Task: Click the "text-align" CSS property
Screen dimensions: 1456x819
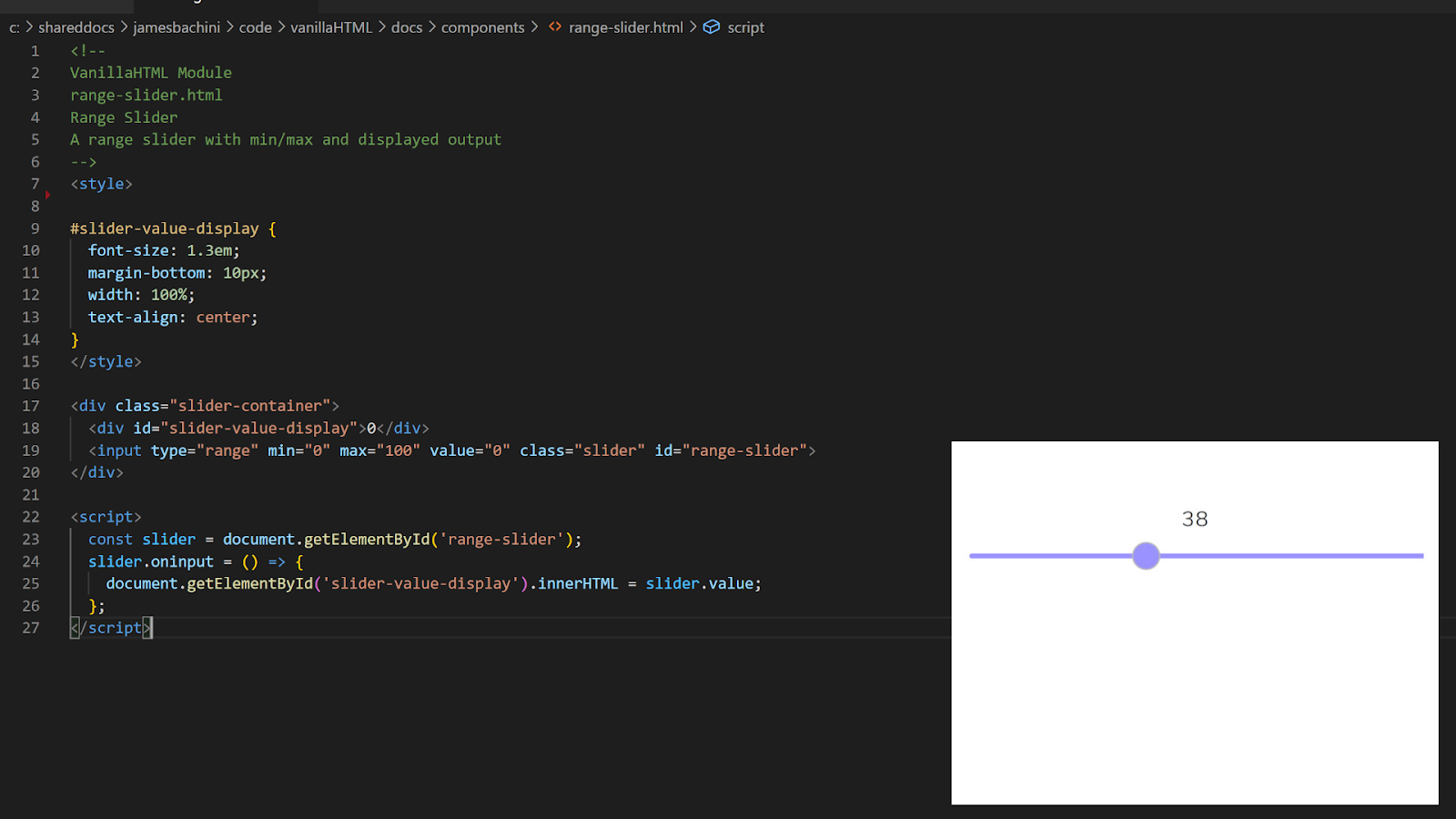Action: [x=133, y=318]
